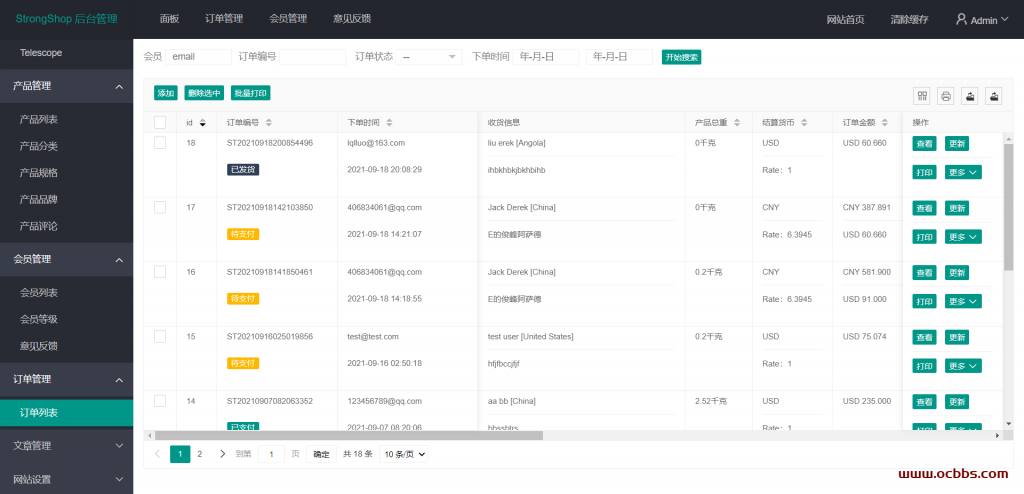
Task: Open the 会员管理 top navigation item
Action: point(288,19)
